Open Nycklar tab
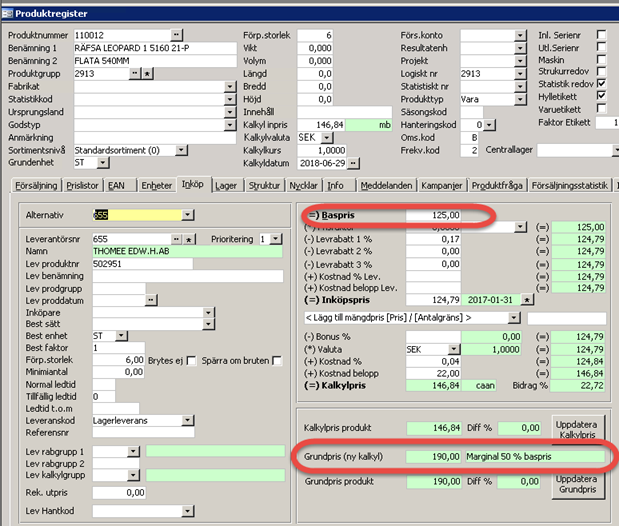Viewport: 619px width, 526px height. 303,186
